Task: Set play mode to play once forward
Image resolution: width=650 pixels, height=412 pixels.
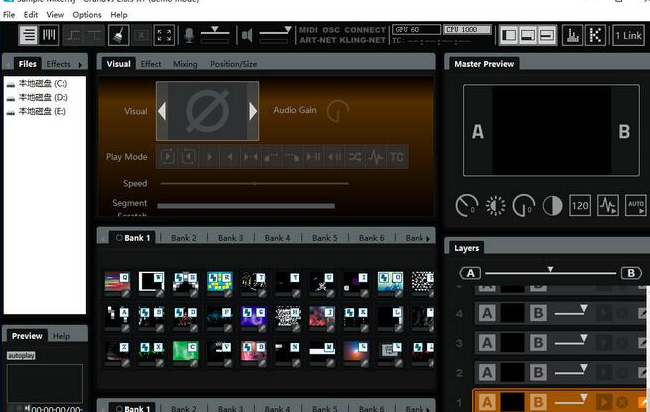Action: click(209, 157)
